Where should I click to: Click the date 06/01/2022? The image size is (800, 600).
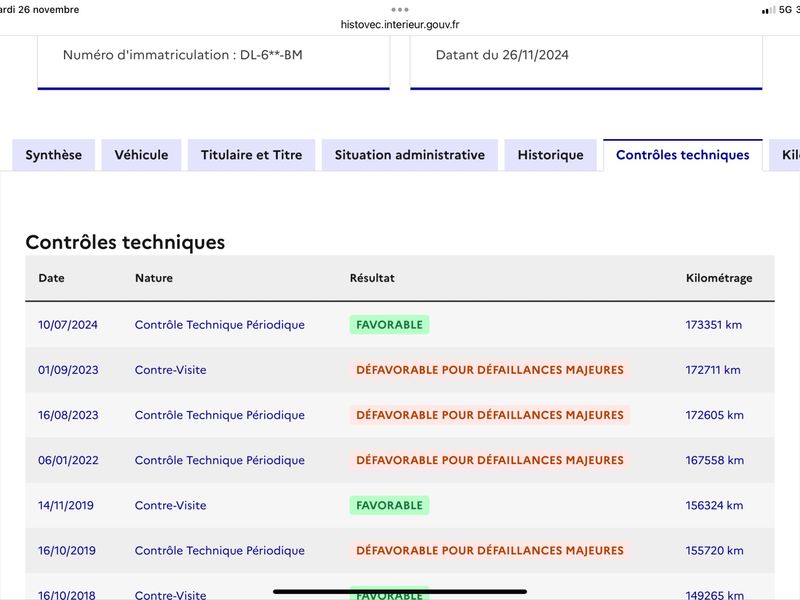point(68,460)
